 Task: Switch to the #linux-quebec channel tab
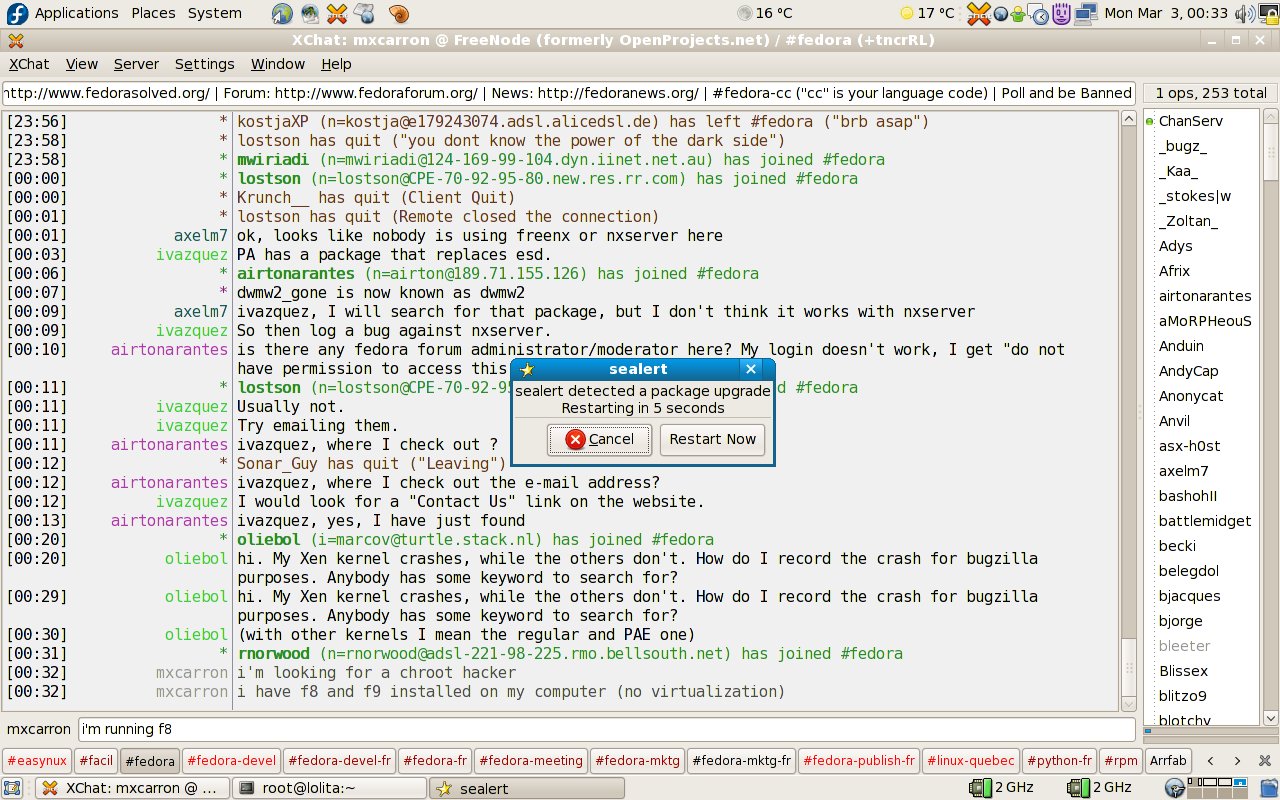[x=970, y=761]
